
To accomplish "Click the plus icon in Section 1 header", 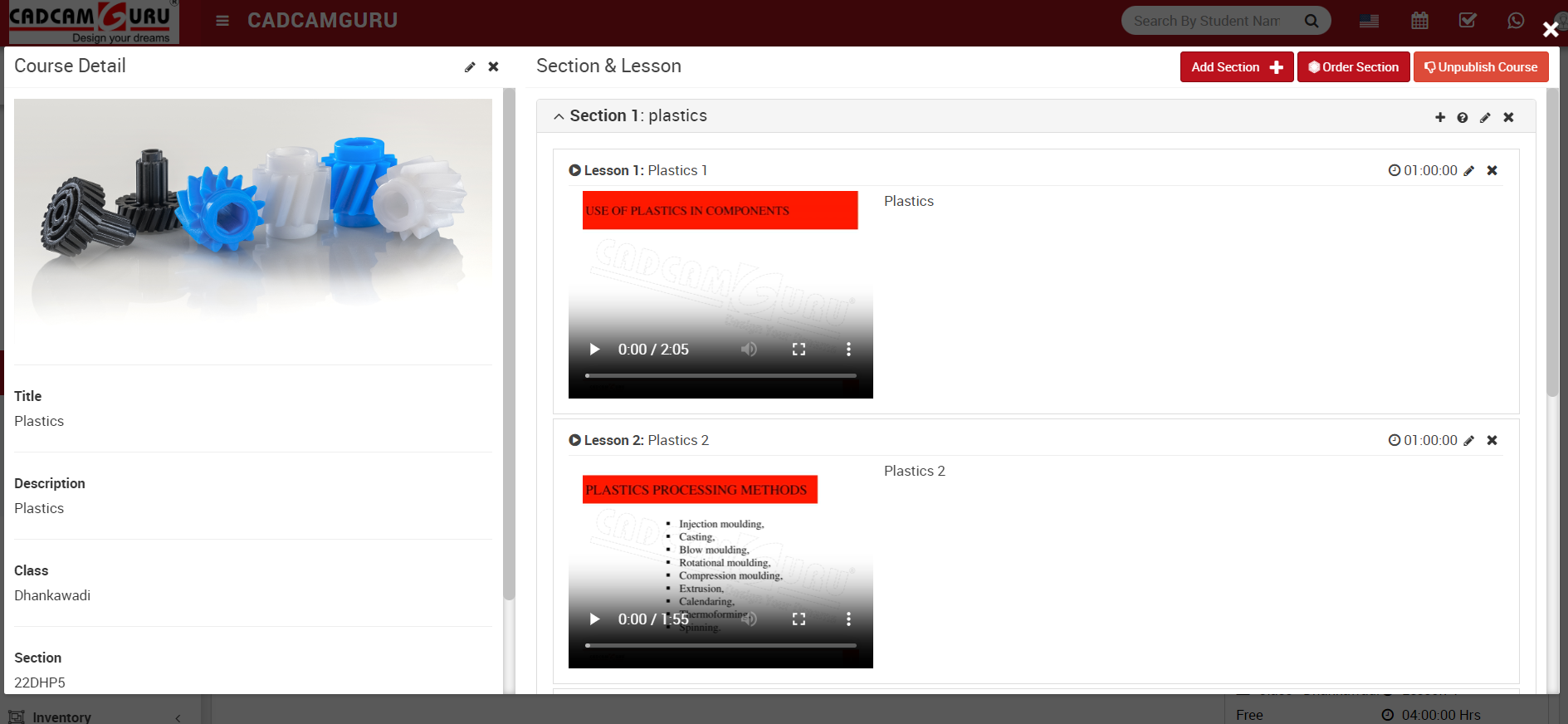I will [1440, 118].
